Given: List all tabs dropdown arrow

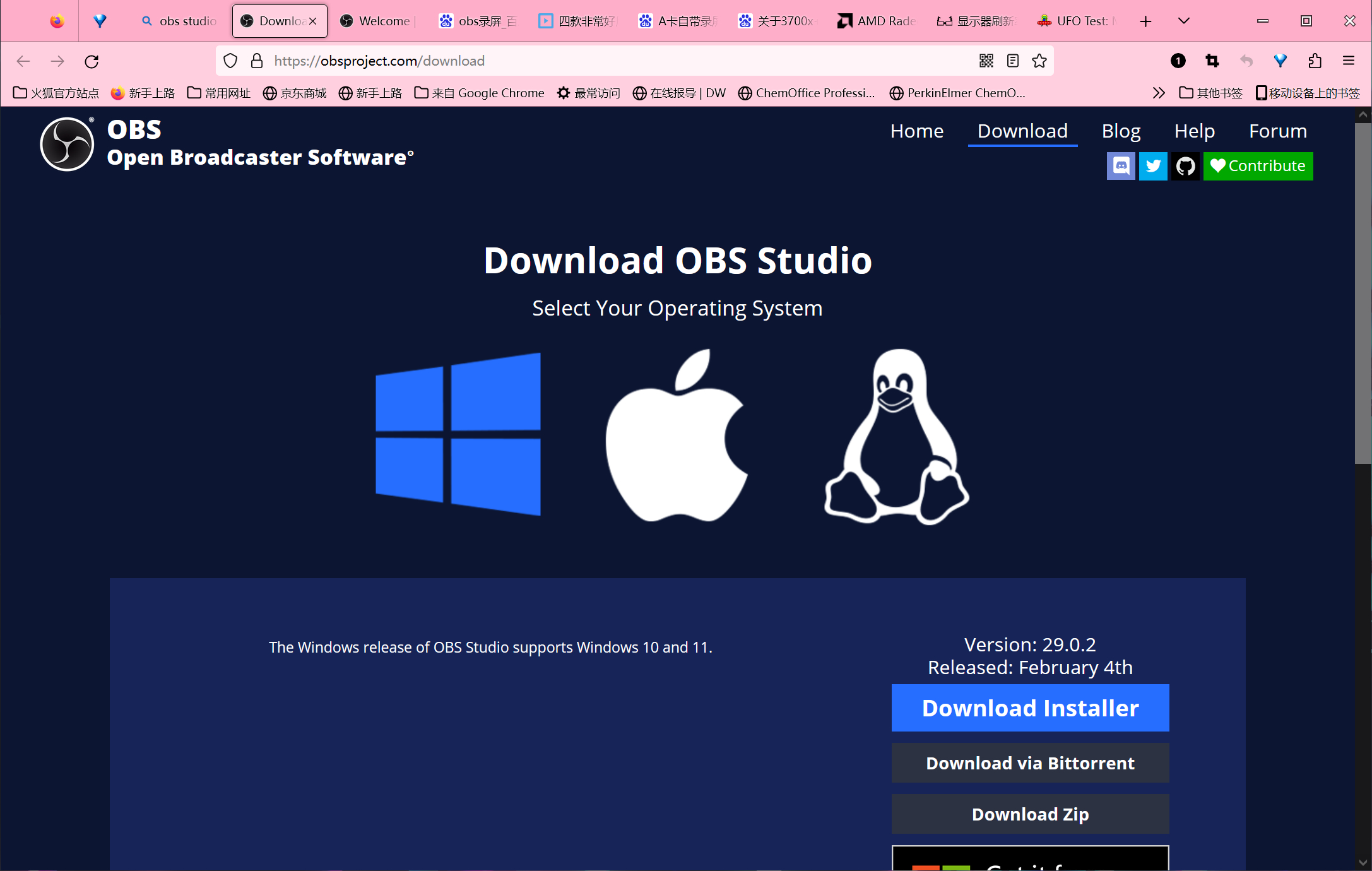Looking at the screenshot, I should 1184,21.
